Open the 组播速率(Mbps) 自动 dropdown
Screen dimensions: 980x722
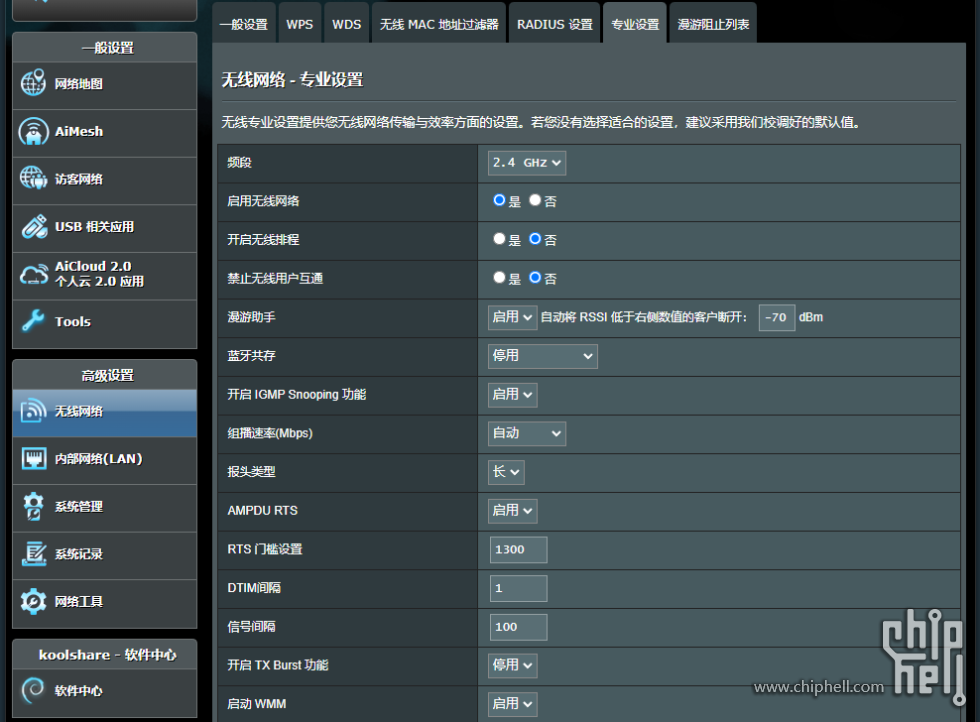click(527, 433)
